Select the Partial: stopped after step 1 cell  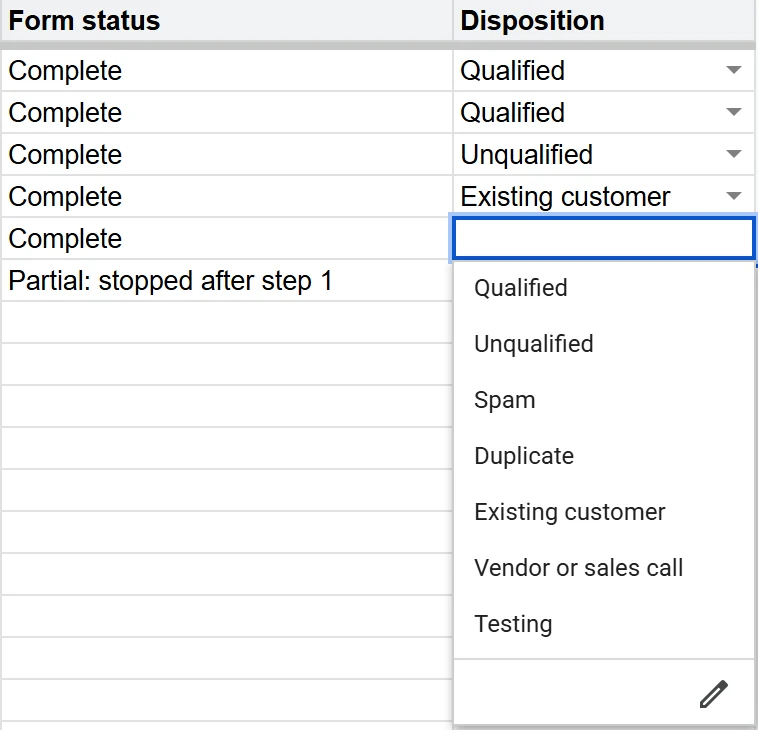226,280
